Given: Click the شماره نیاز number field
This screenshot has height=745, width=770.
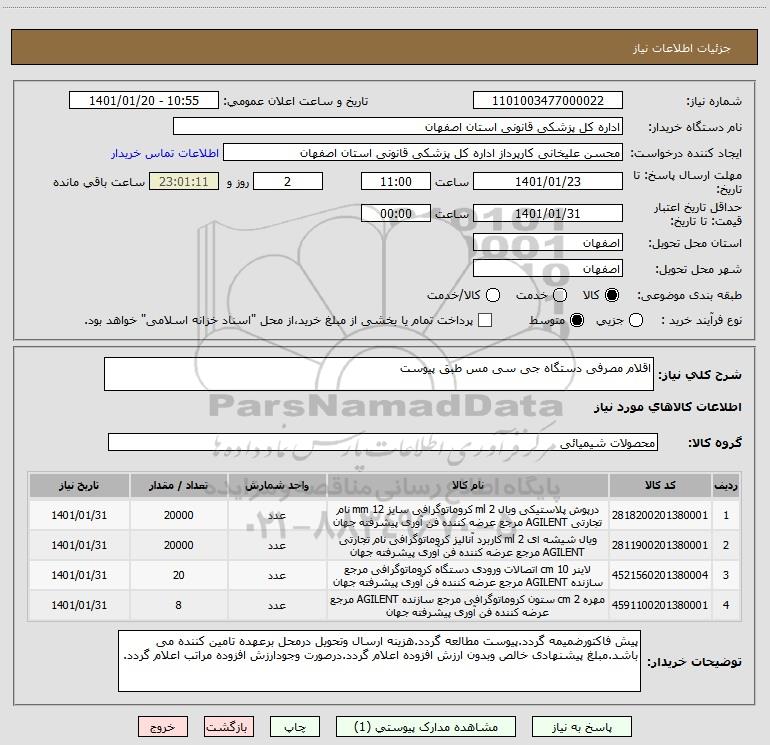Looking at the screenshot, I should click(x=548, y=101).
